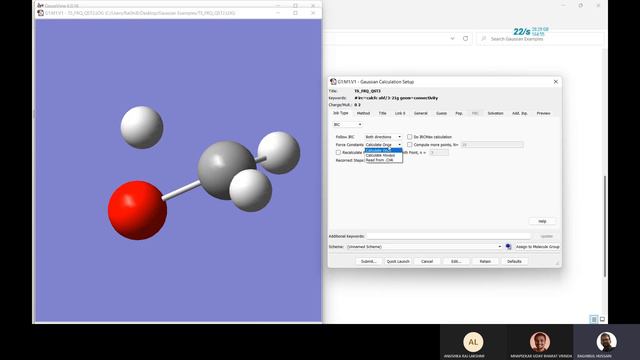Toggle the Recalculate force constants checkbox
640x360 pixels.
[338, 152]
